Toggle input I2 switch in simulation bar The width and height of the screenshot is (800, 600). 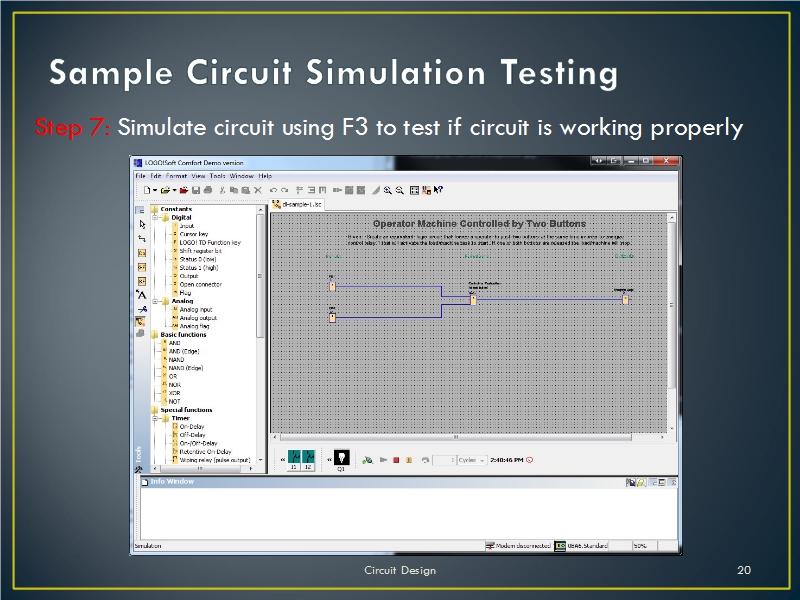coord(308,458)
